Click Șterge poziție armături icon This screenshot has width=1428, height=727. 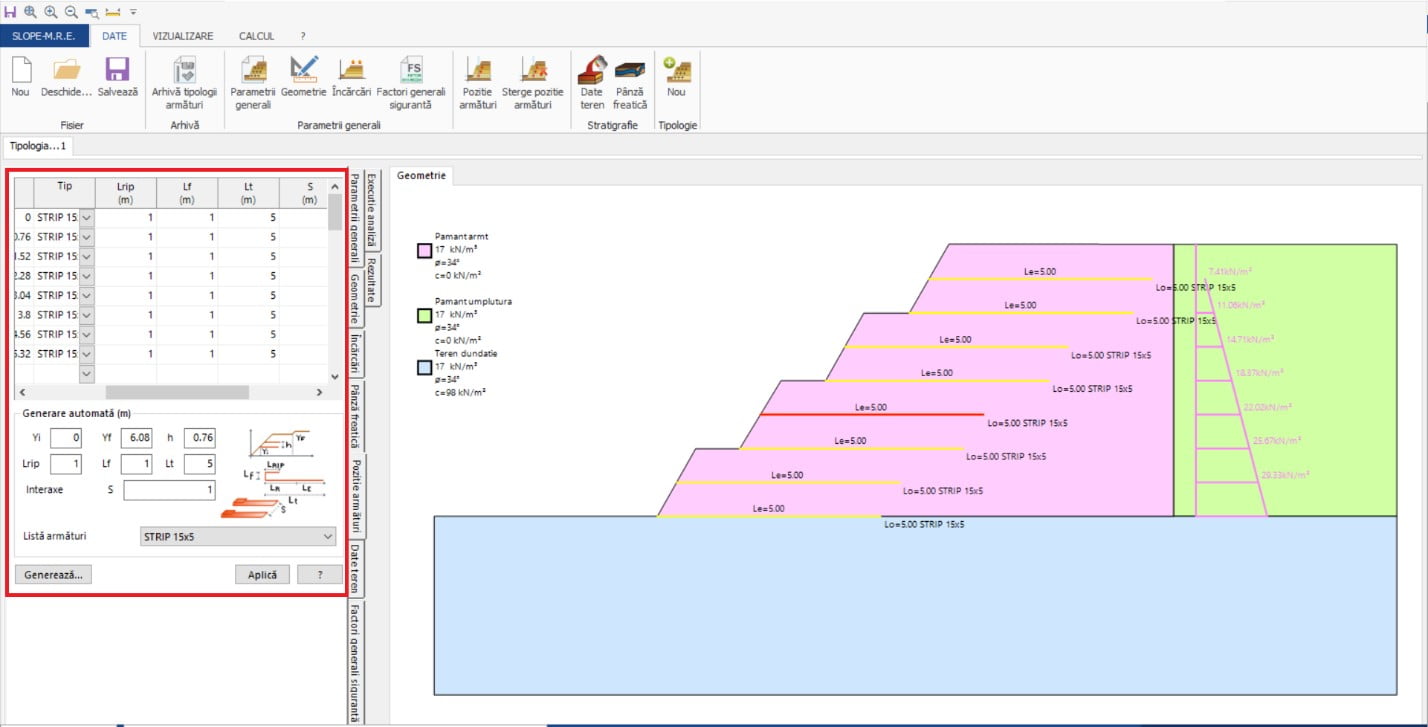pos(533,72)
